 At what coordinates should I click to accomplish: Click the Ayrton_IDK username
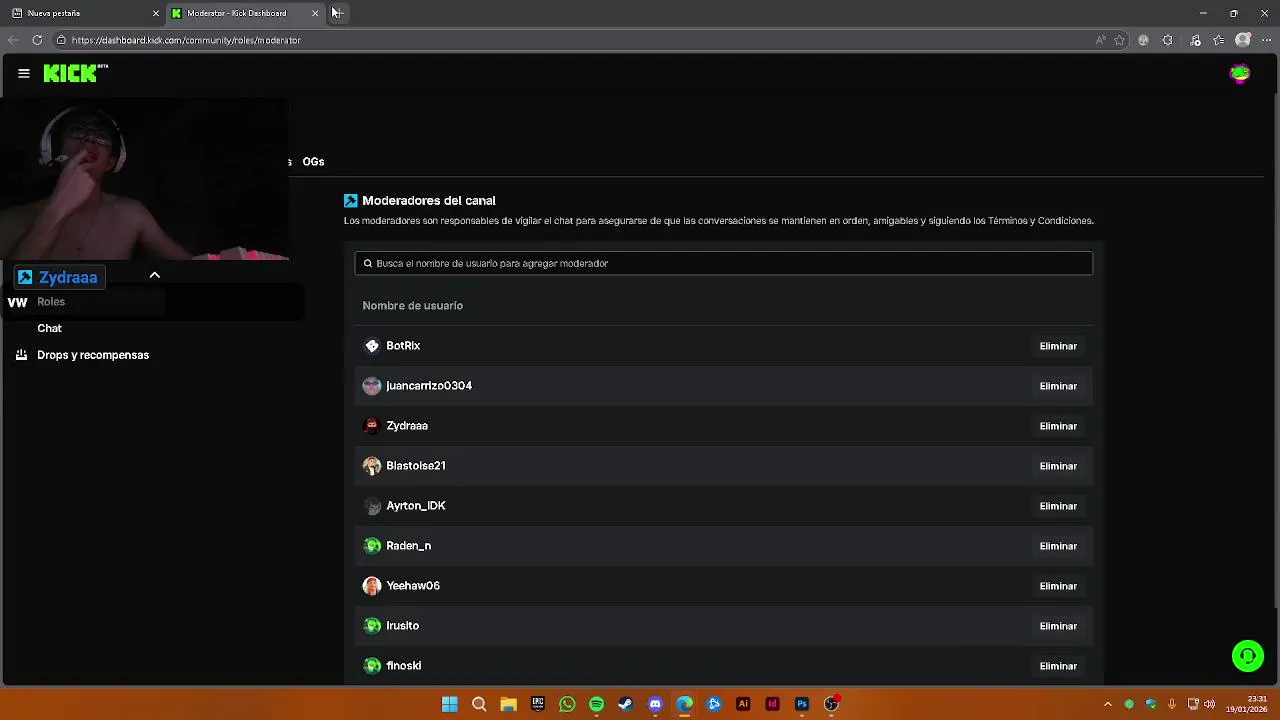click(x=416, y=506)
